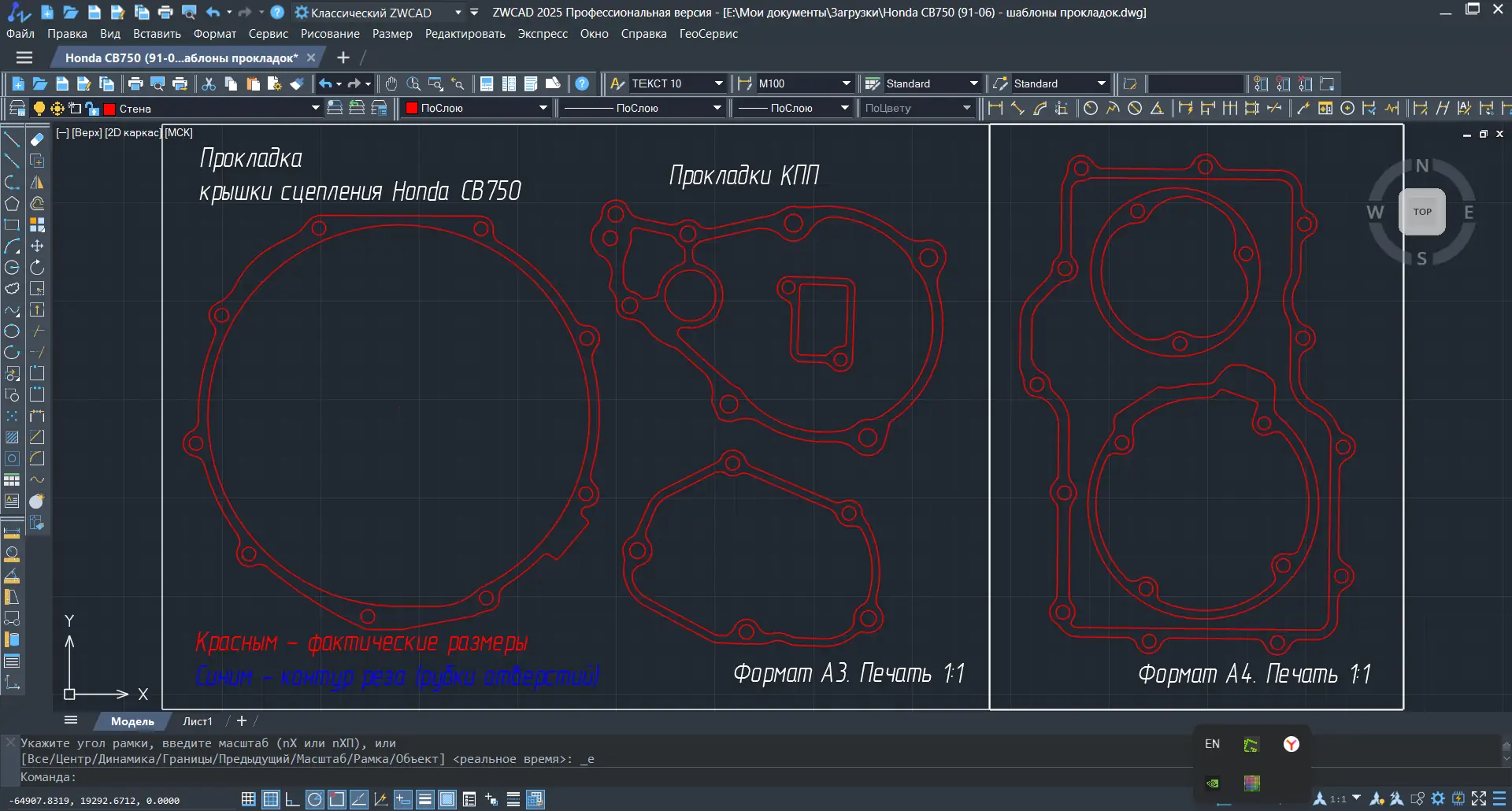Toggle Polar tracking in status bar
Screen dimensions: 1512x811
tap(314, 800)
